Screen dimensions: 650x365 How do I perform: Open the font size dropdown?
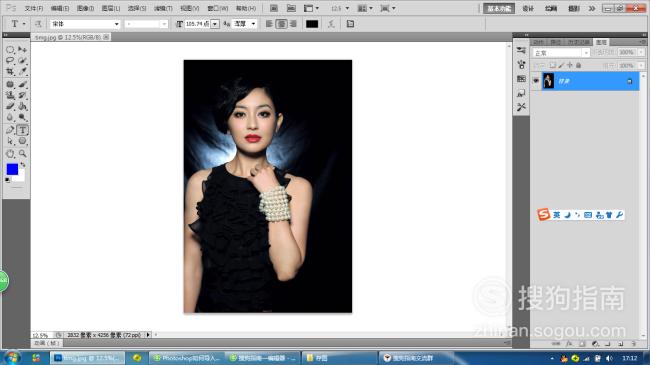(x=215, y=24)
